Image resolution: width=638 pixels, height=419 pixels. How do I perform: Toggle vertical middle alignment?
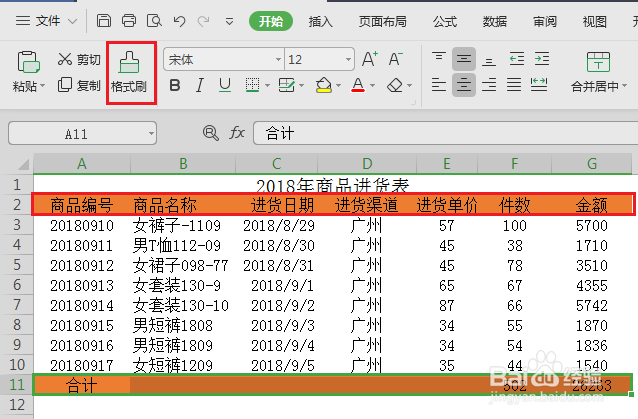464,59
